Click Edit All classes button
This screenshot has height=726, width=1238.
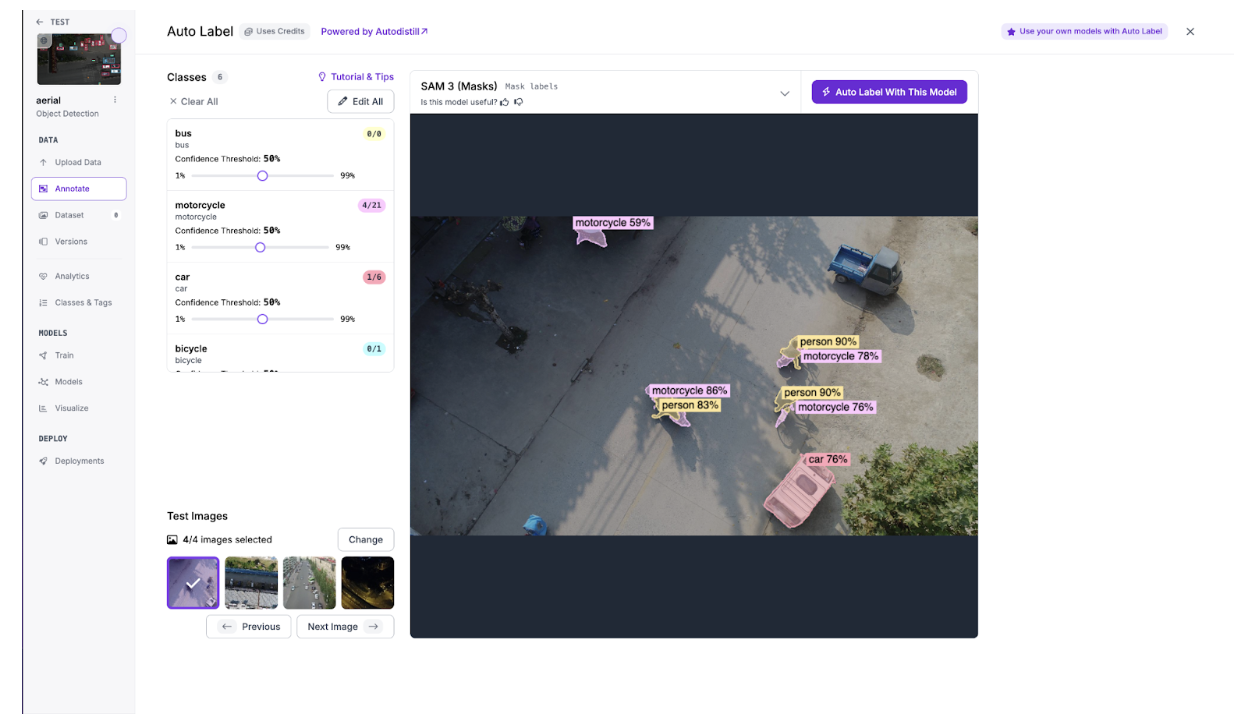(360, 102)
